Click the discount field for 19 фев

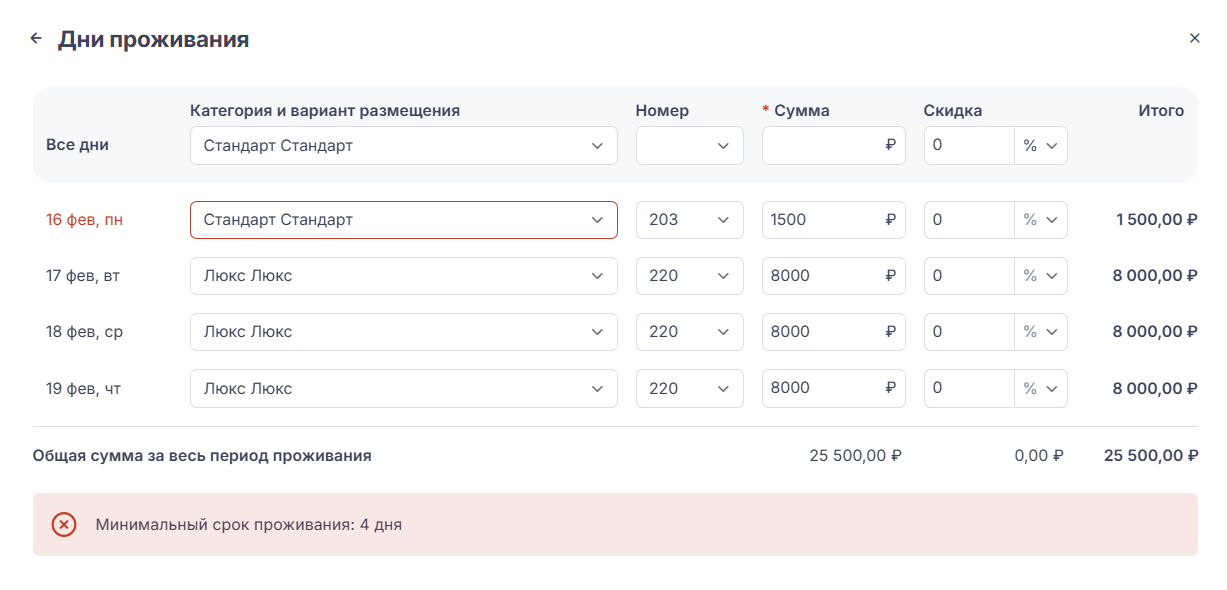point(968,388)
